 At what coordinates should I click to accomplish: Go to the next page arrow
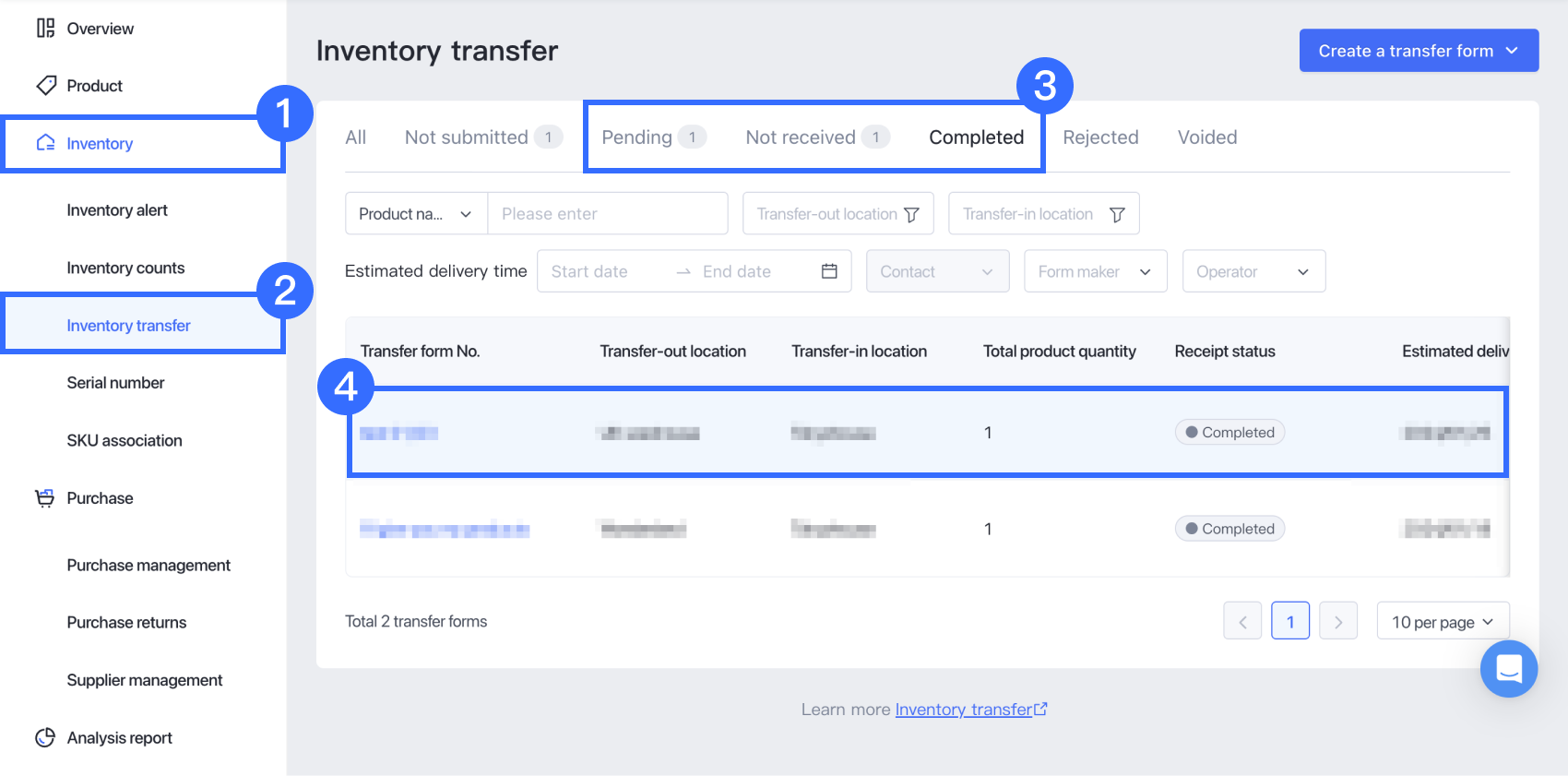[1338, 622]
